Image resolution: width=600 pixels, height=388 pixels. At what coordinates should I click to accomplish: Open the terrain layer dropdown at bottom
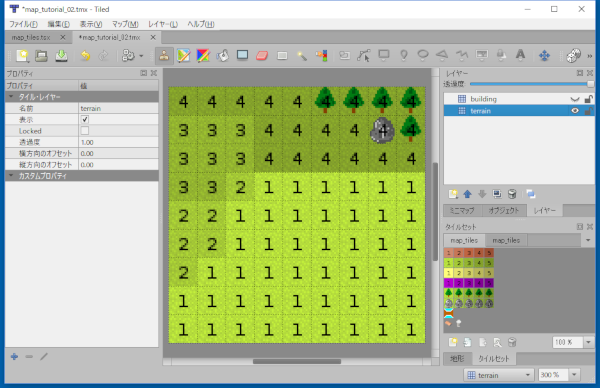[x=499, y=375]
